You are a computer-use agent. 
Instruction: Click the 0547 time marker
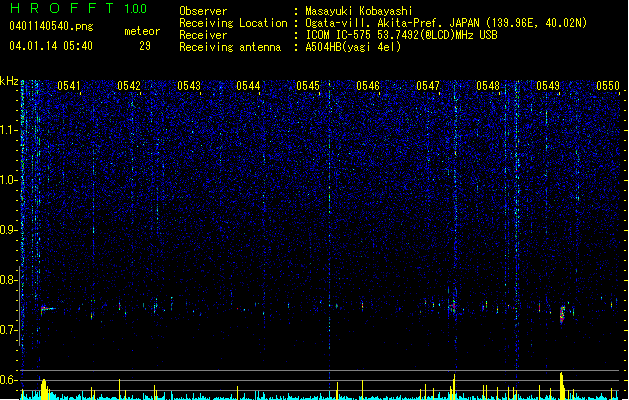coord(428,86)
